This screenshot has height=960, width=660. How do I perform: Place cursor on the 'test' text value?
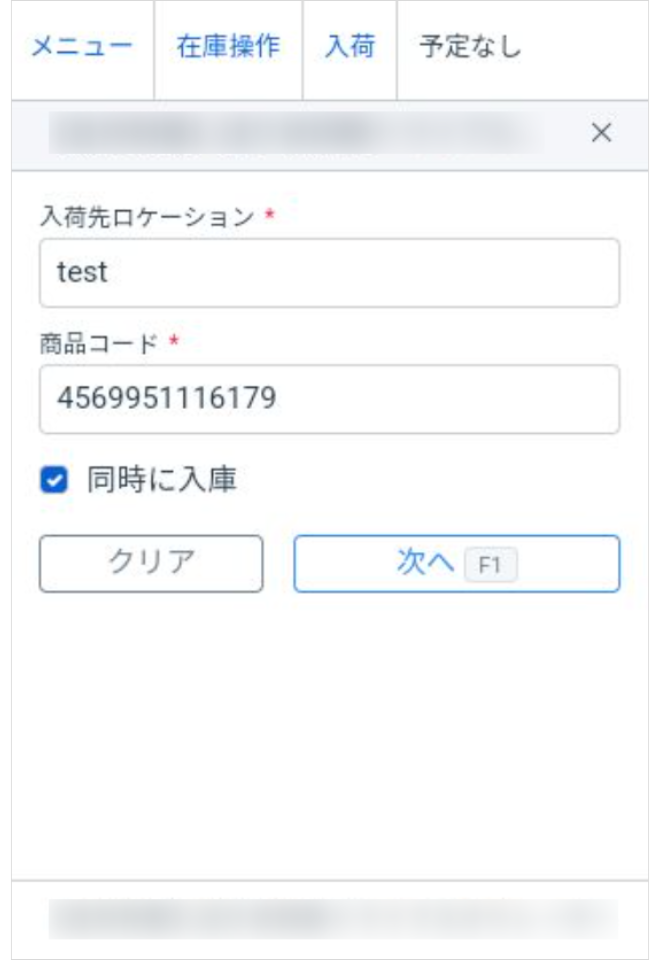[82, 272]
